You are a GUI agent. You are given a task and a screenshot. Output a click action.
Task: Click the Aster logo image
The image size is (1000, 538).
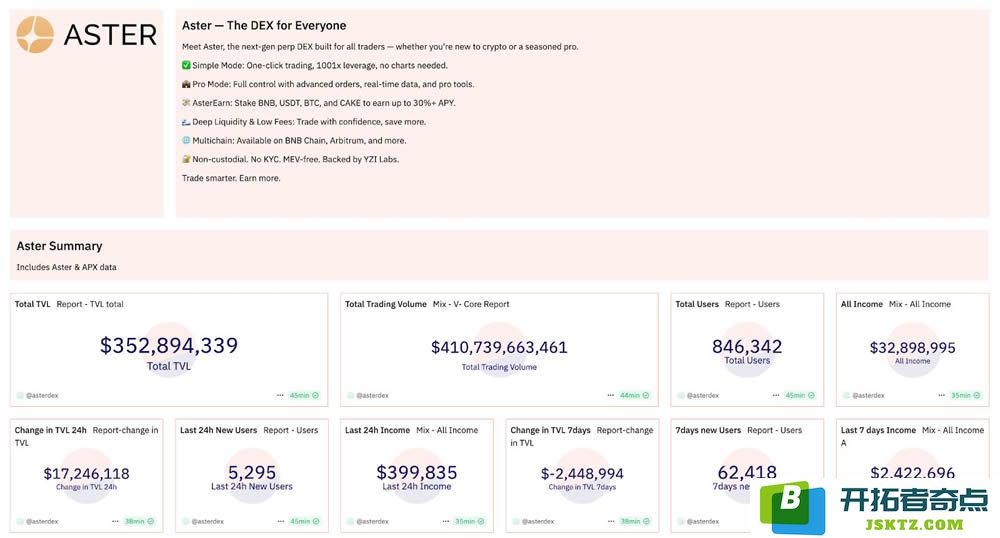[x=86, y=34]
